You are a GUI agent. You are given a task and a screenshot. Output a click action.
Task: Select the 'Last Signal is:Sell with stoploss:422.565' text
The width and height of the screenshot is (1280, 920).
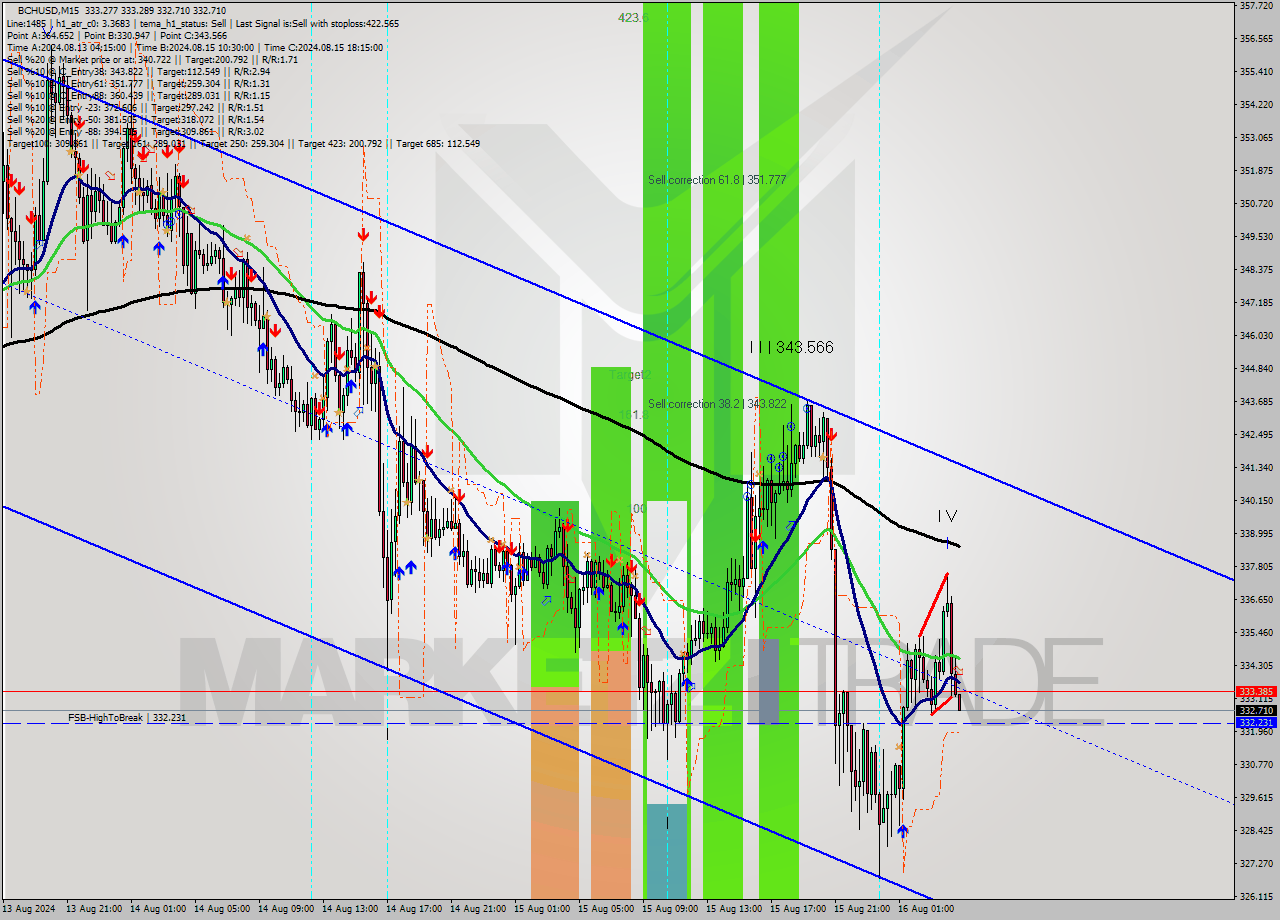pos(316,23)
